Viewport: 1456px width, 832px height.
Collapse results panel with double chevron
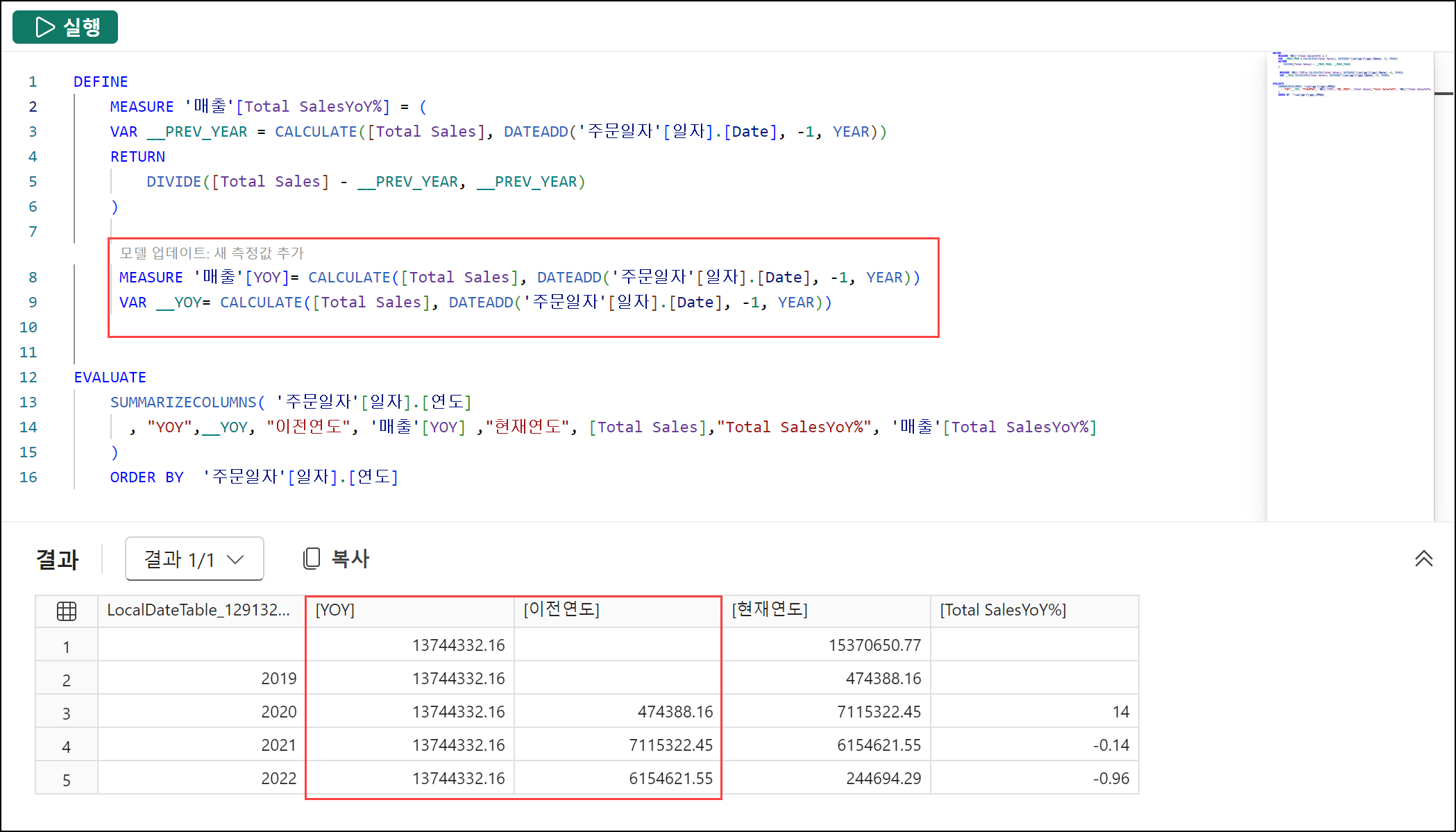click(x=1423, y=559)
